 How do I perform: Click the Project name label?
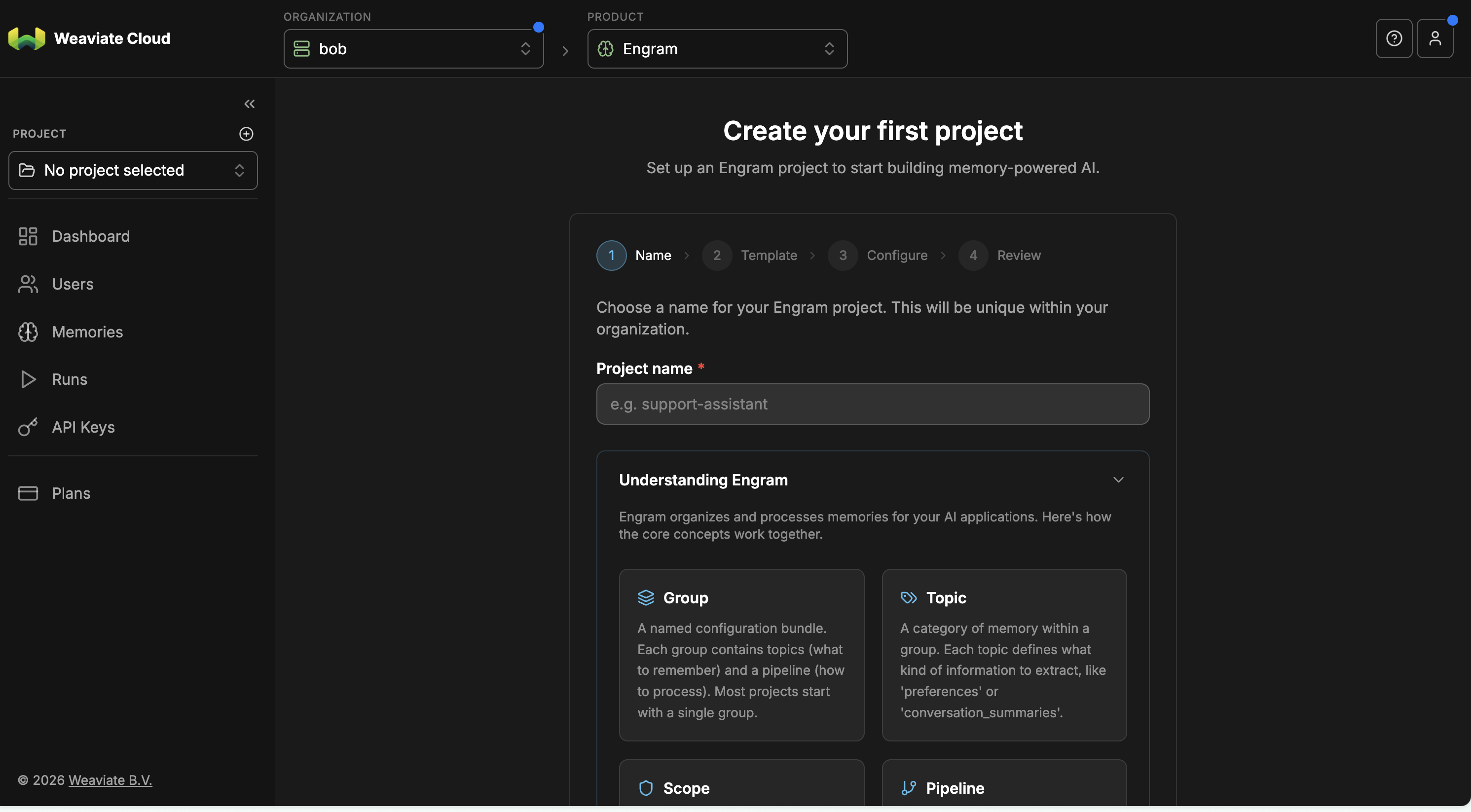point(644,369)
